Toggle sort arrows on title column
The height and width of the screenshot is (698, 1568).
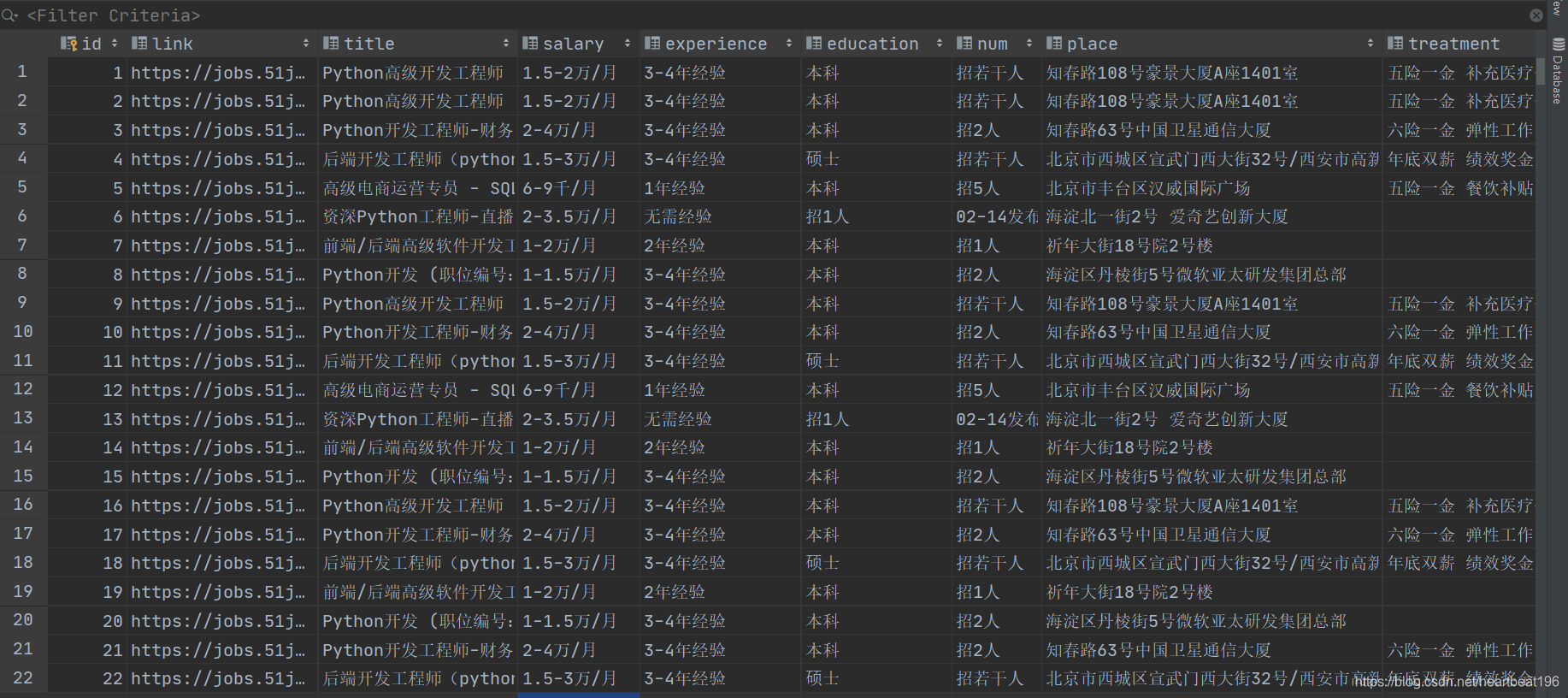[506, 43]
